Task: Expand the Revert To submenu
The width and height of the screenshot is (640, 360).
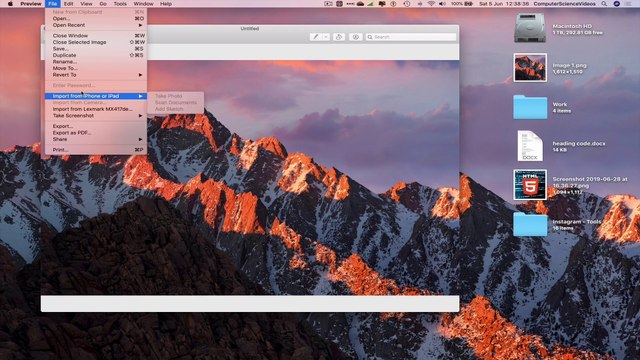Action: click(96, 75)
